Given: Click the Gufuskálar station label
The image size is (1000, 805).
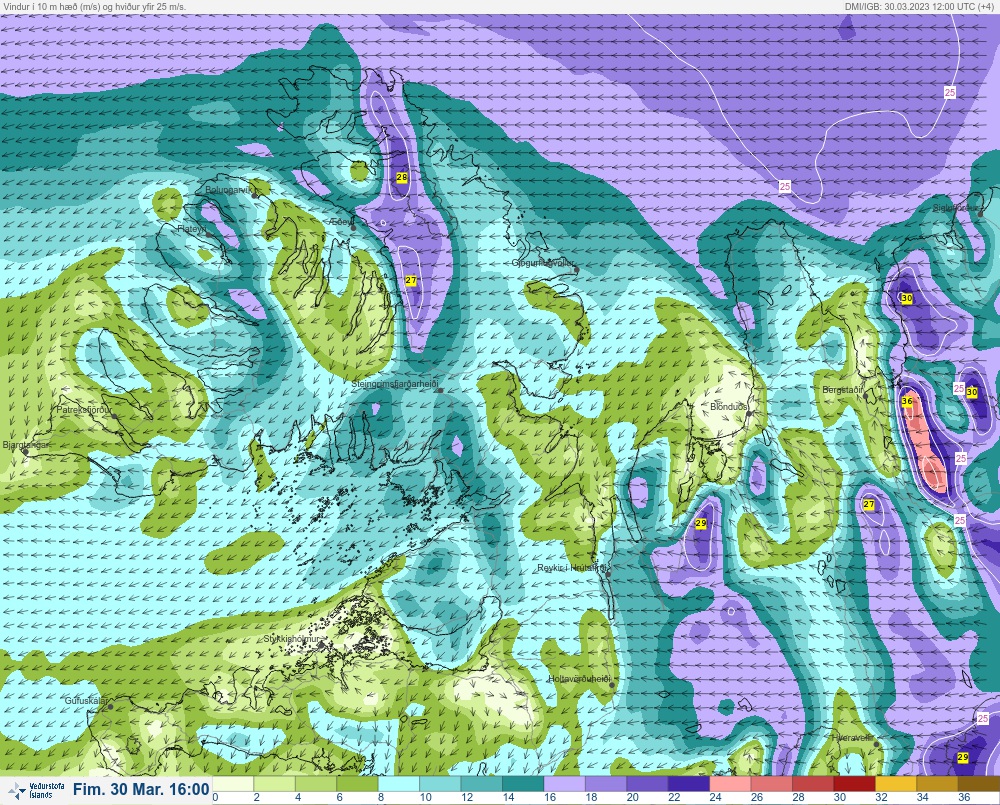Looking at the screenshot, I should pyautogui.click(x=86, y=700).
